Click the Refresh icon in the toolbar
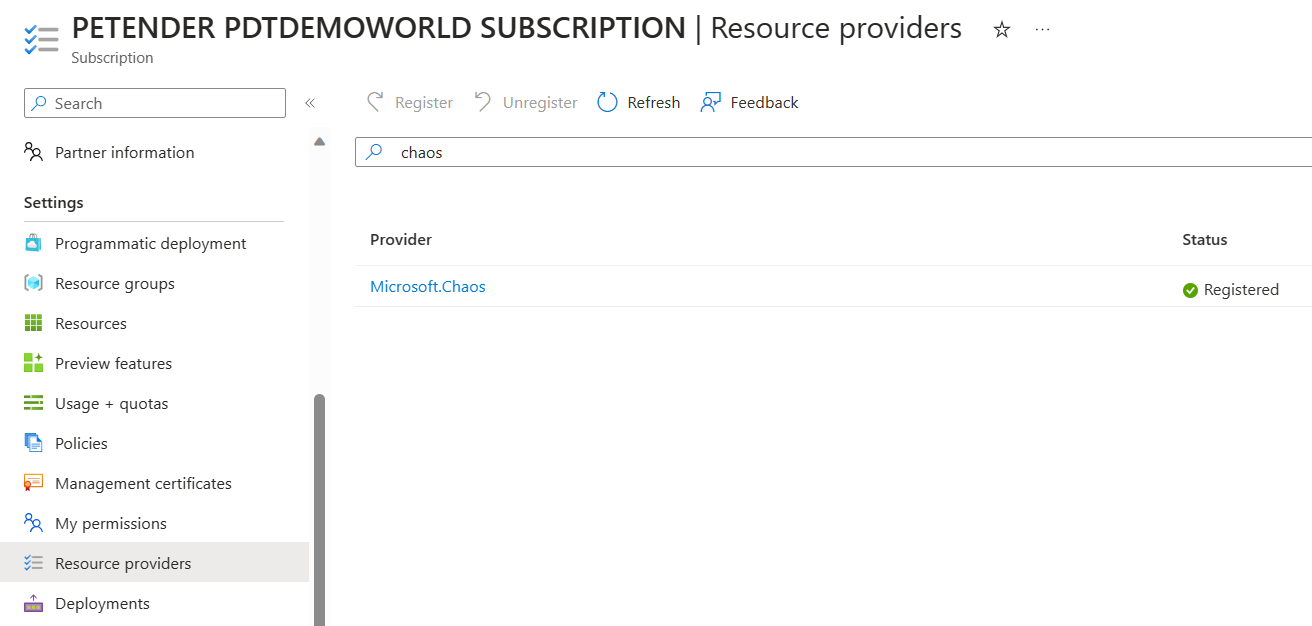 click(x=607, y=101)
